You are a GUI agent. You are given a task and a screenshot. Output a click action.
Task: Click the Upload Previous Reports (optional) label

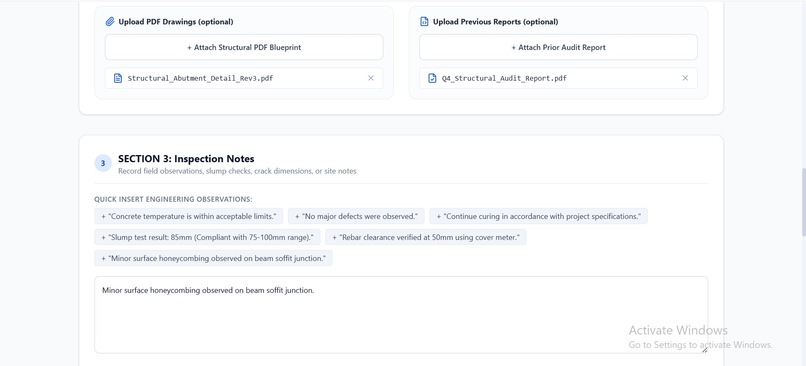coord(496,22)
